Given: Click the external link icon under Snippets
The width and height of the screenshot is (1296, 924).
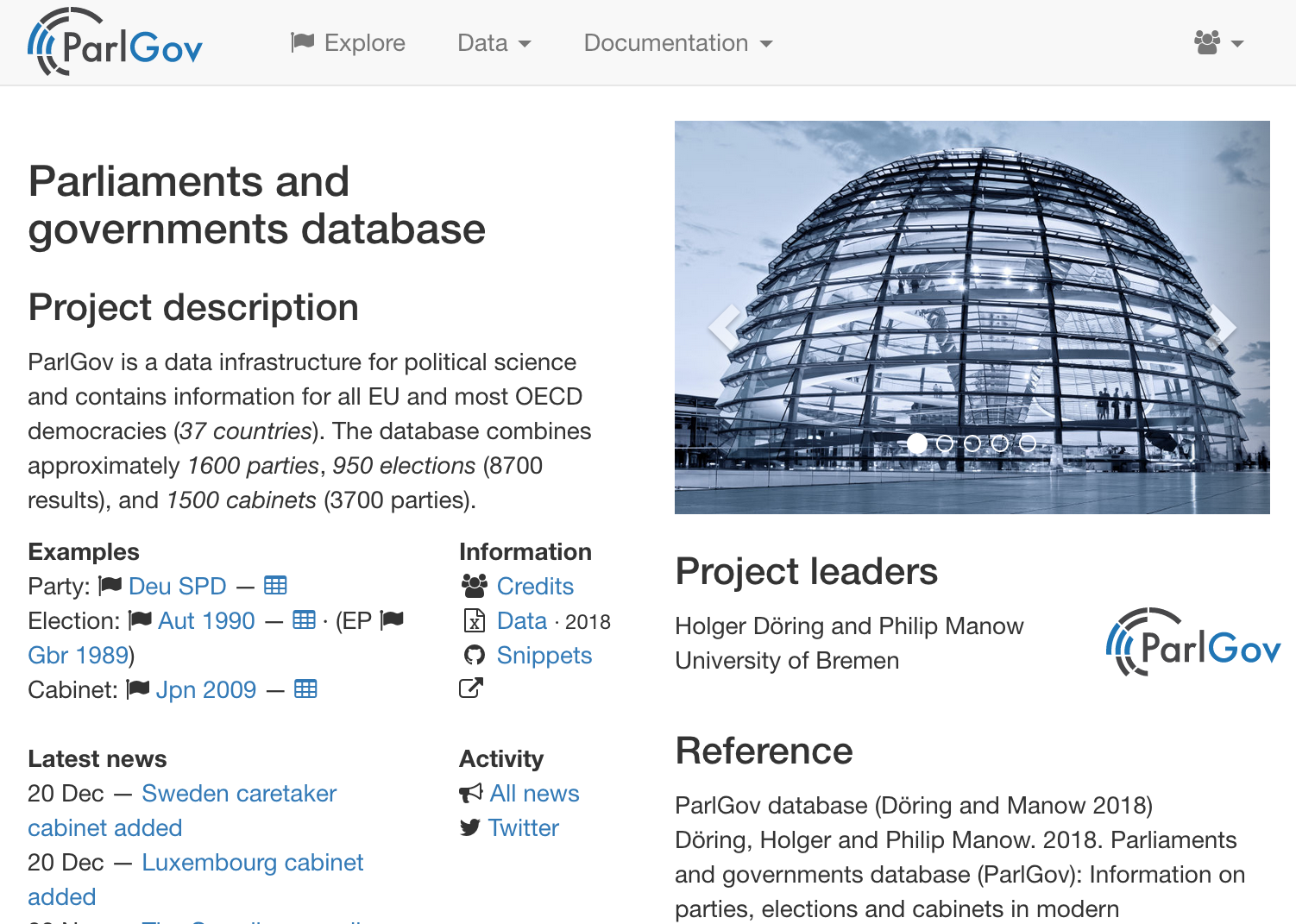Looking at the screenshot, I should [x=471, y=688].
